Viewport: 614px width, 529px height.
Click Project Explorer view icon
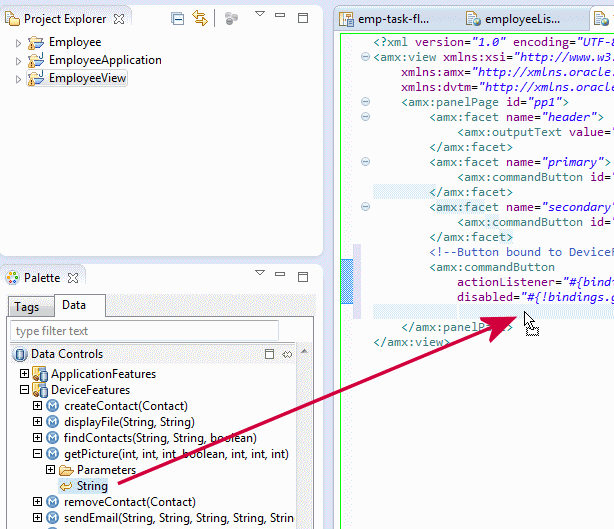13,18
